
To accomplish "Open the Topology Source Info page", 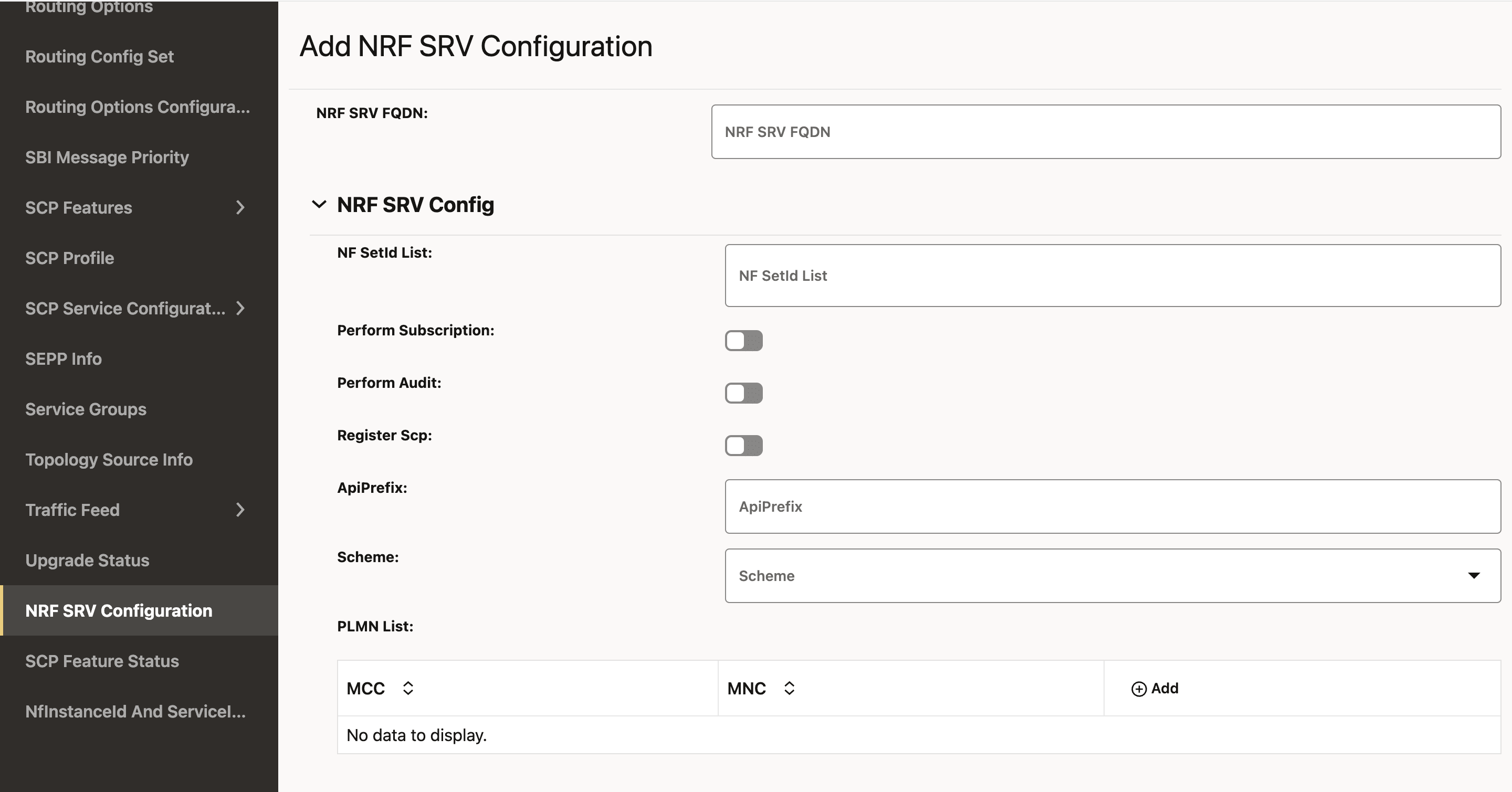I will pyautogui.click(x=109, y=459).
